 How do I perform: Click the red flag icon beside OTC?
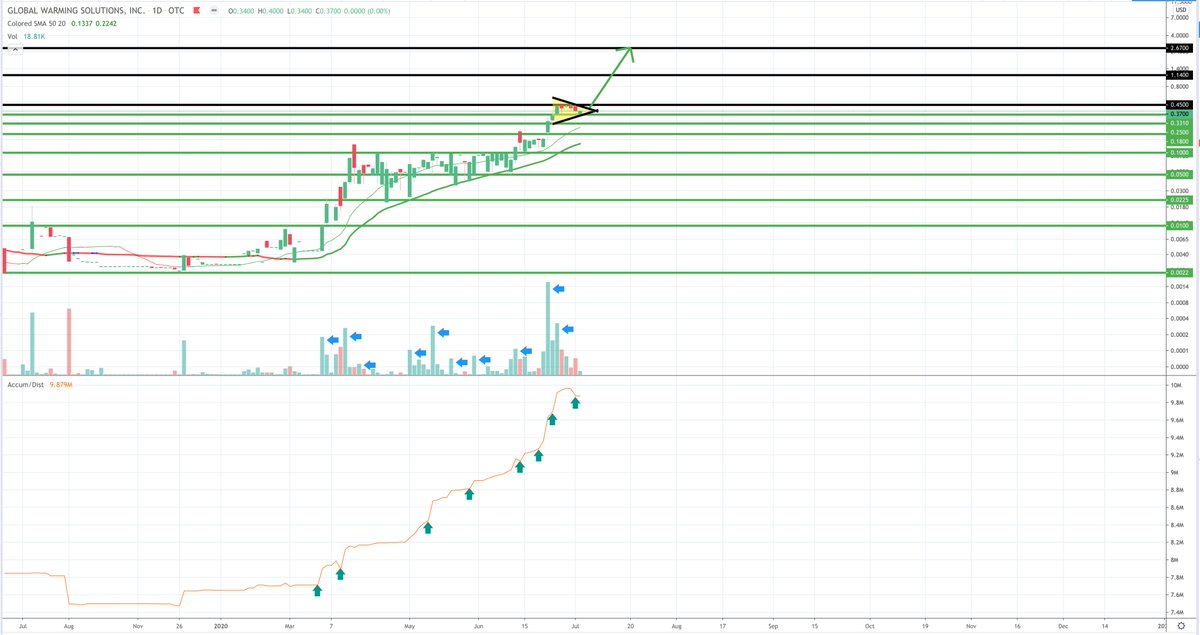[x=198, y=11]
